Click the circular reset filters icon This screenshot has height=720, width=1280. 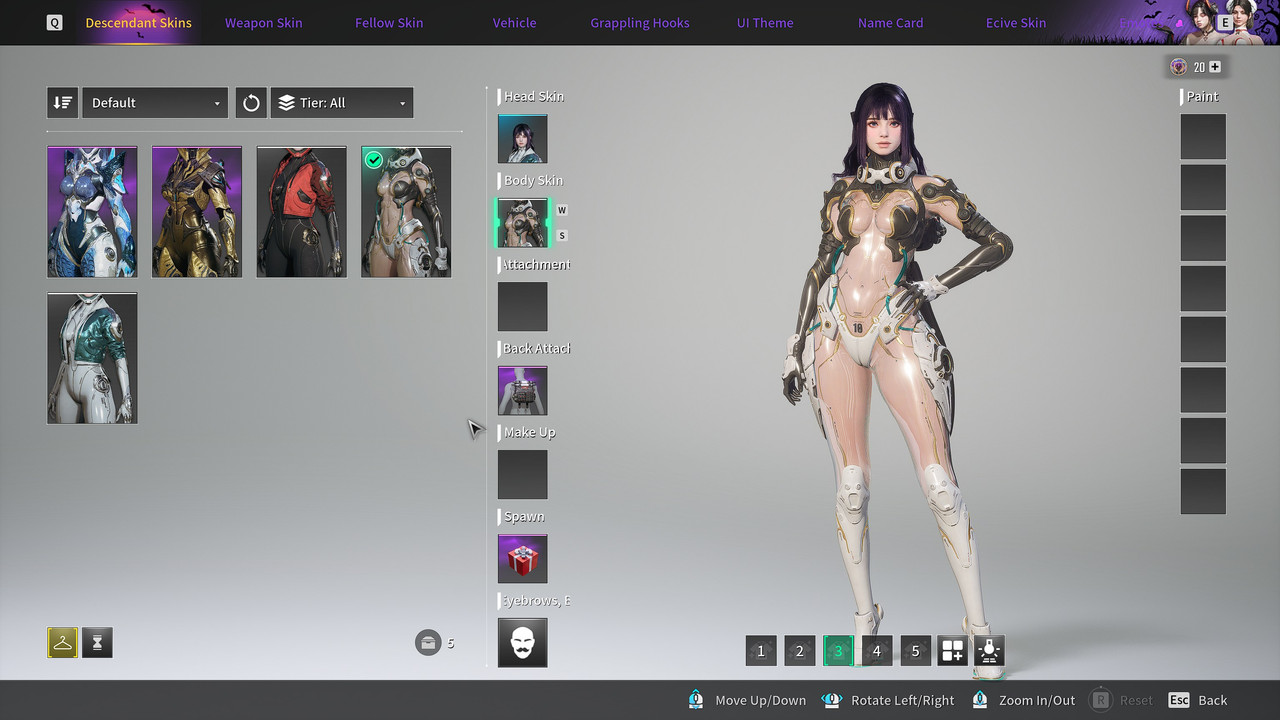tap(251, 103)
